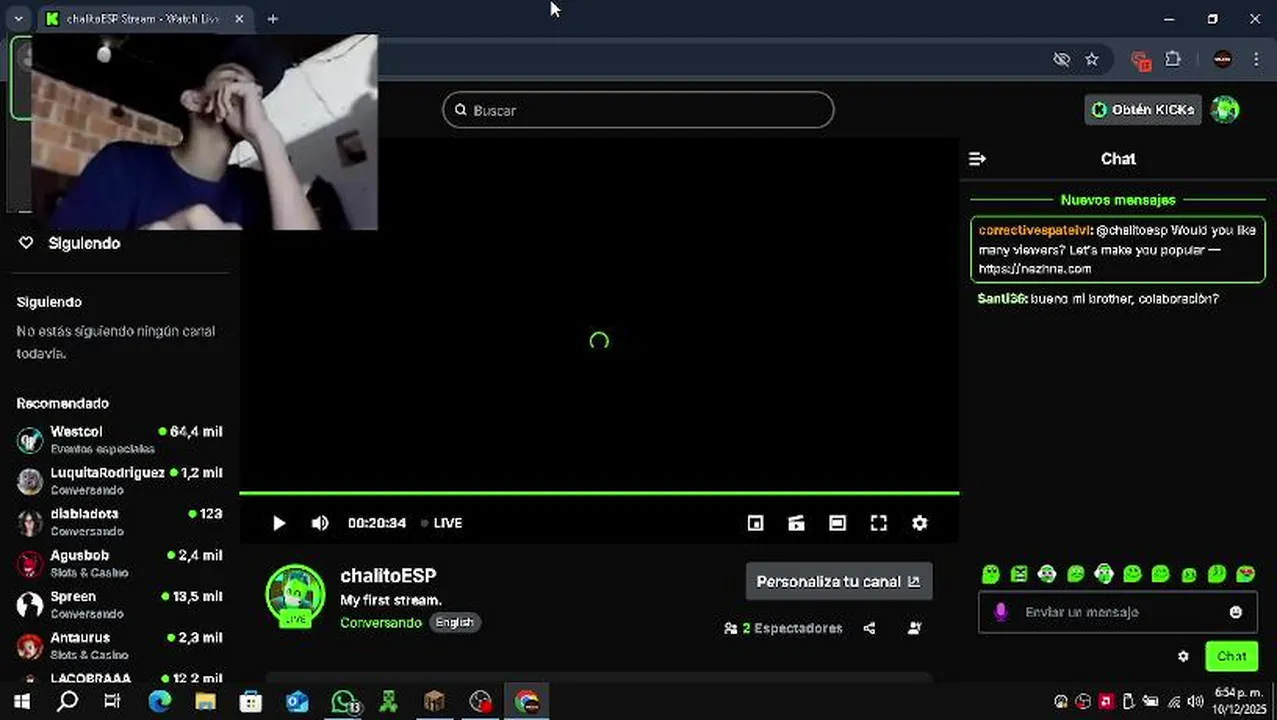1277x720 pixels.
Task: Enter fullscreen on the video player
Action: [878, 523]
